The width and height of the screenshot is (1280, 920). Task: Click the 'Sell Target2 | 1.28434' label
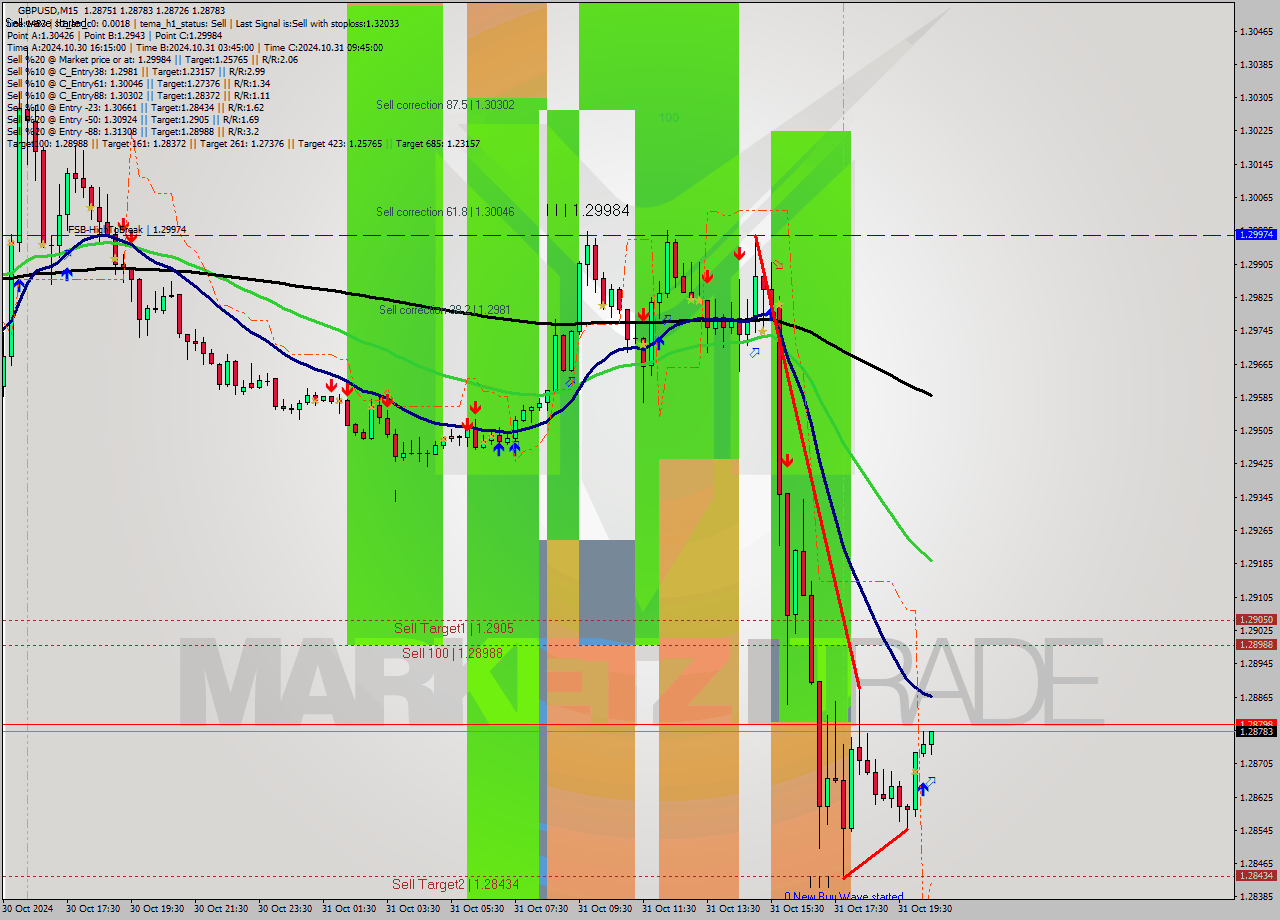click(455, 884)
